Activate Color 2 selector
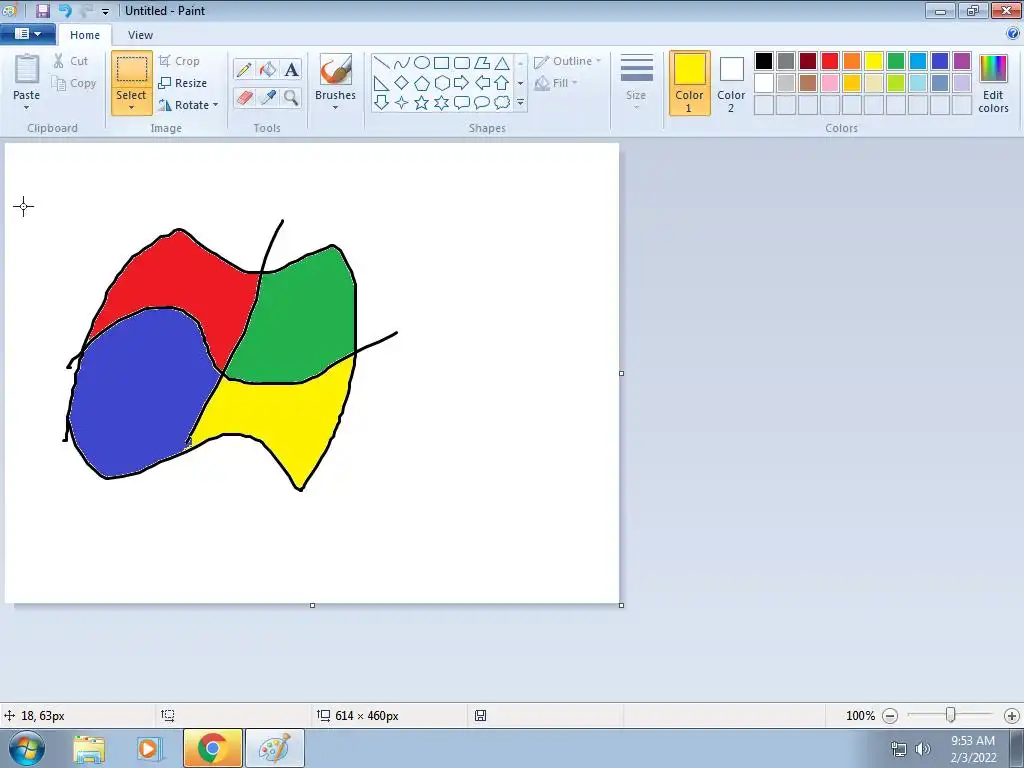The image size is (1024, 768). coord(731,84)
